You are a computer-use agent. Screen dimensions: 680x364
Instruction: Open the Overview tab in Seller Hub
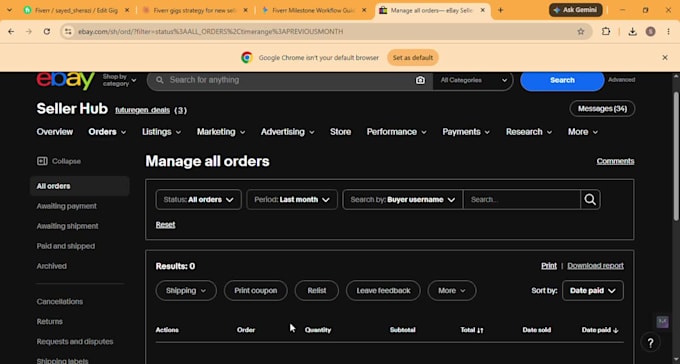point(55,132)
